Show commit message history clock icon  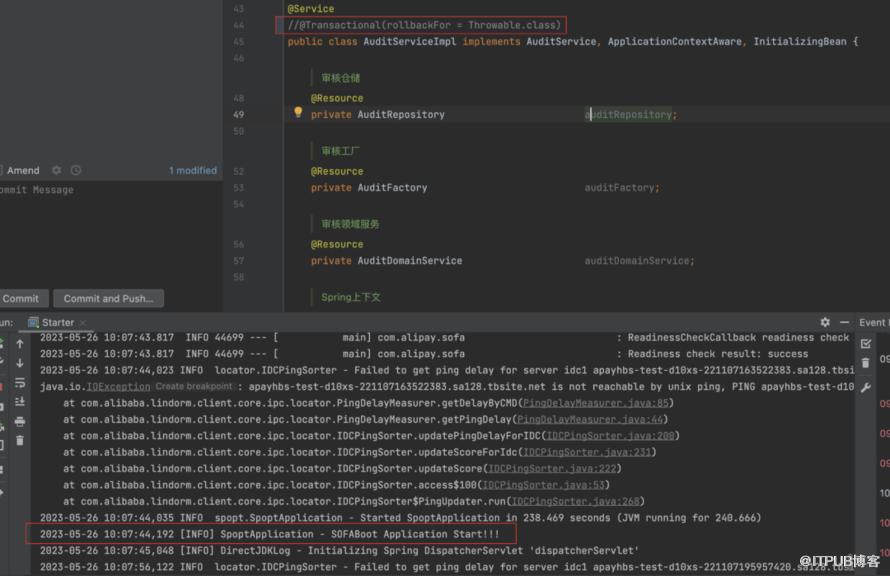[76, 171]
